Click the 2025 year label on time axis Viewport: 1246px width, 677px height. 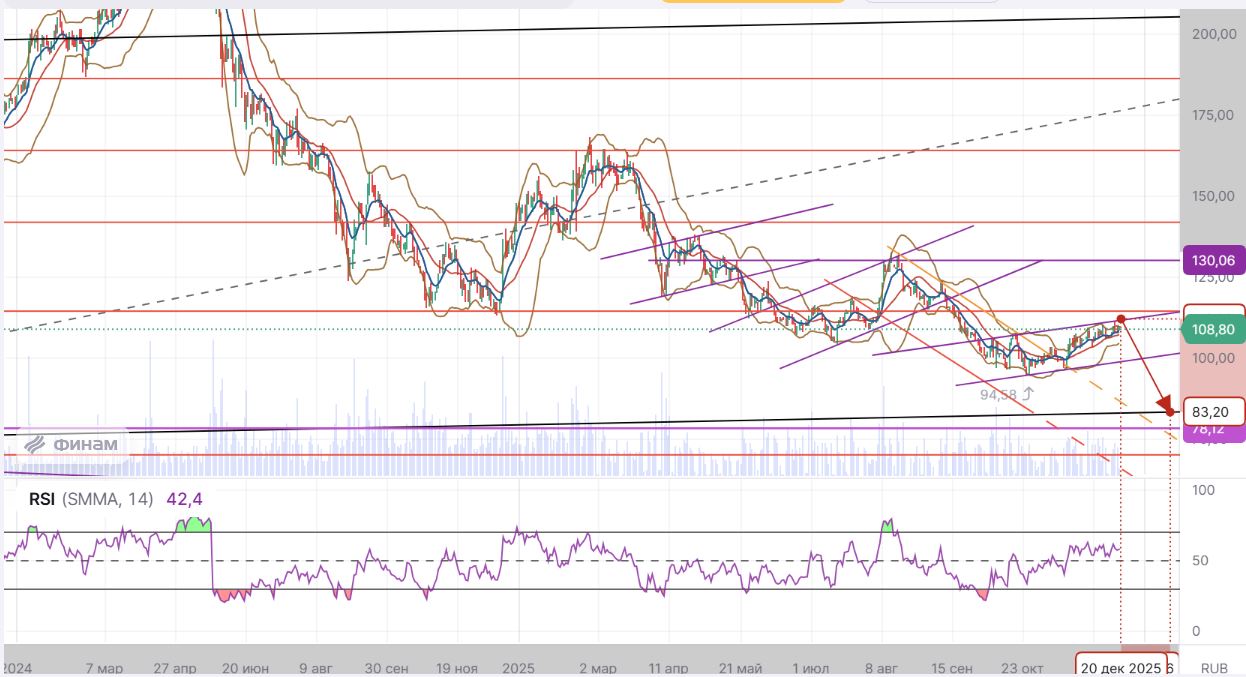[x=518, y=667]
